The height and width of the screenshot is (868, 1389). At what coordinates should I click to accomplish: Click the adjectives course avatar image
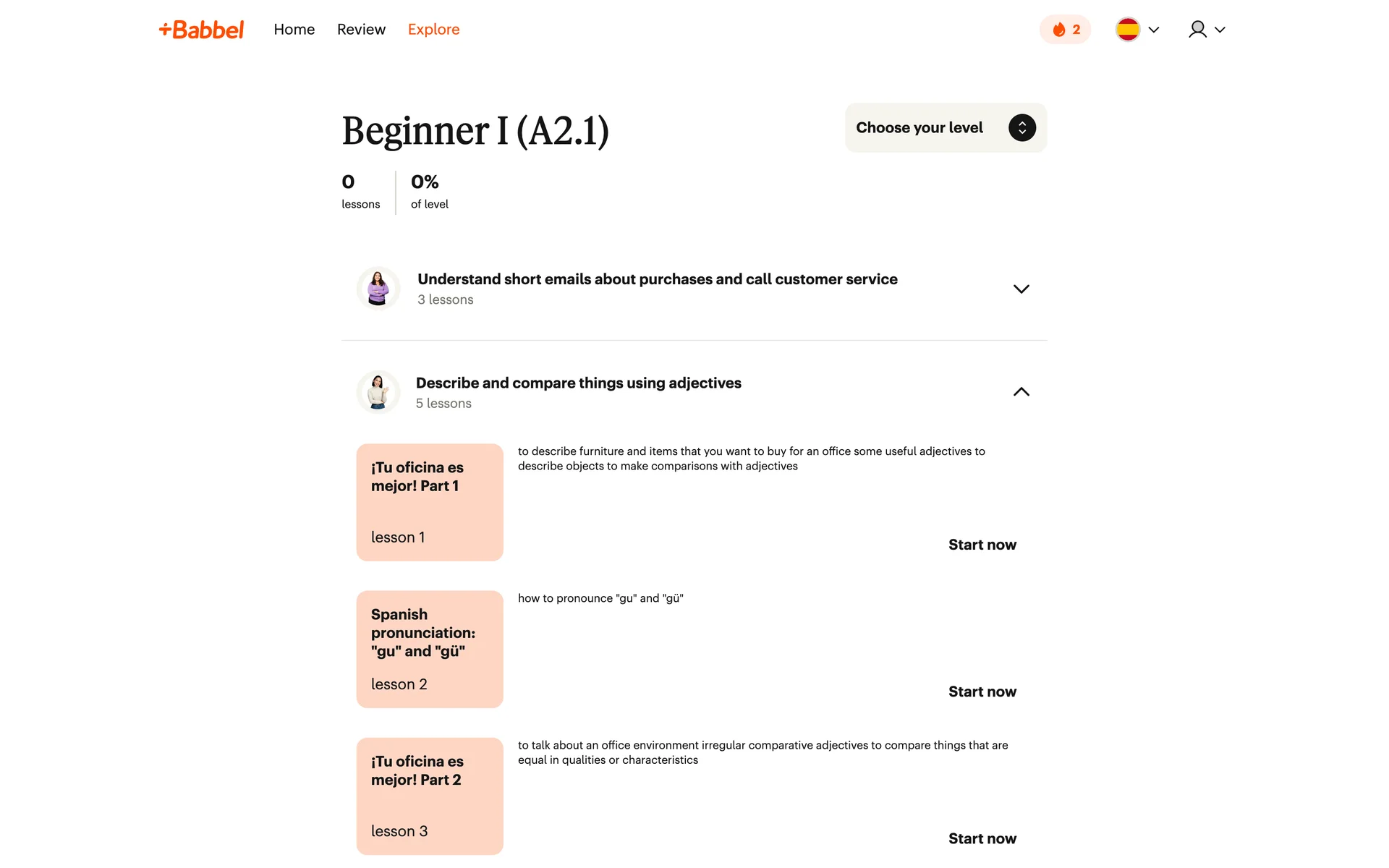pyautogui.click(x=378, y=392)
